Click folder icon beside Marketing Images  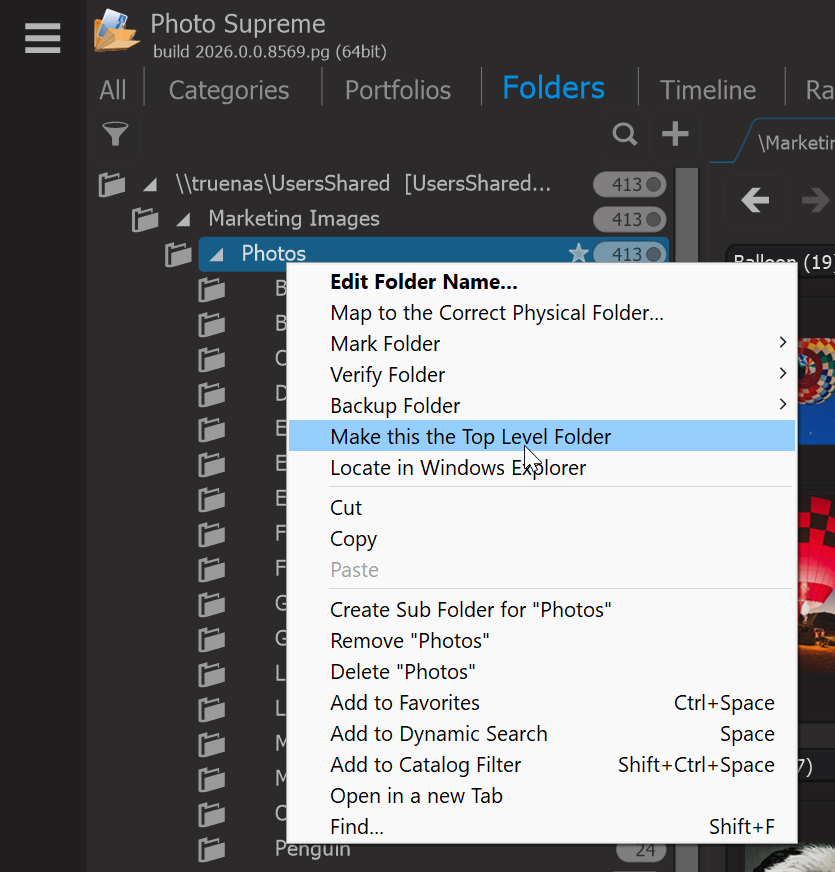(x=145, y=219)
